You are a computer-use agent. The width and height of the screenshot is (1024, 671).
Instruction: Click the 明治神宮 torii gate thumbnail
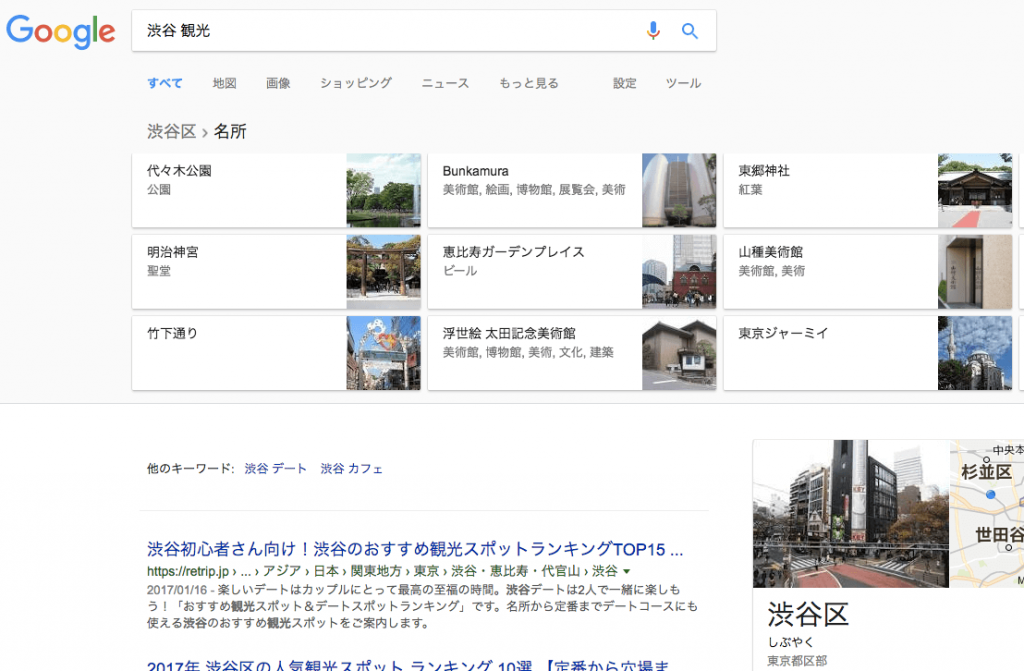coord(384,271)
